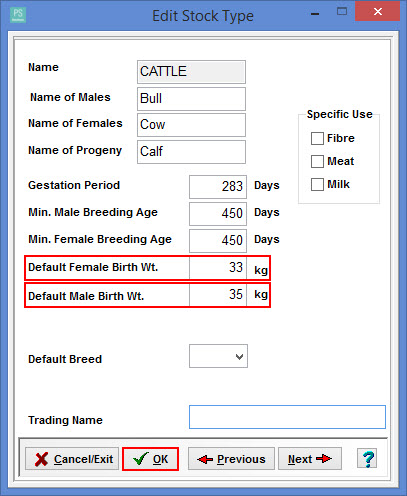Image resolution: width=407 pixels, height=496 pixels.
Task: Click the blue question mark help icon
Action: (367, 459)
